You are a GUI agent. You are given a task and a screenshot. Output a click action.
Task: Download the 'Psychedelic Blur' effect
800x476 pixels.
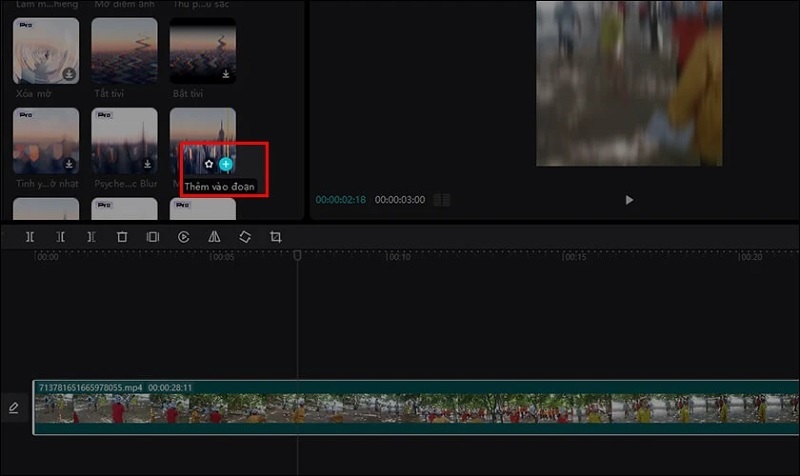(x=148, y=164)
